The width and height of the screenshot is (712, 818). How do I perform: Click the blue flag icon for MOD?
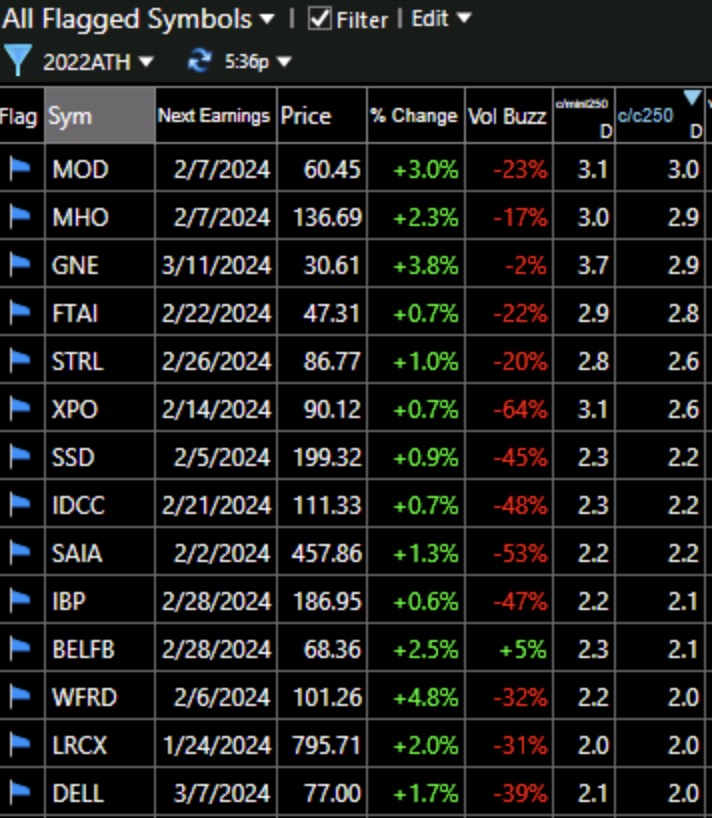tap(20, 168)
